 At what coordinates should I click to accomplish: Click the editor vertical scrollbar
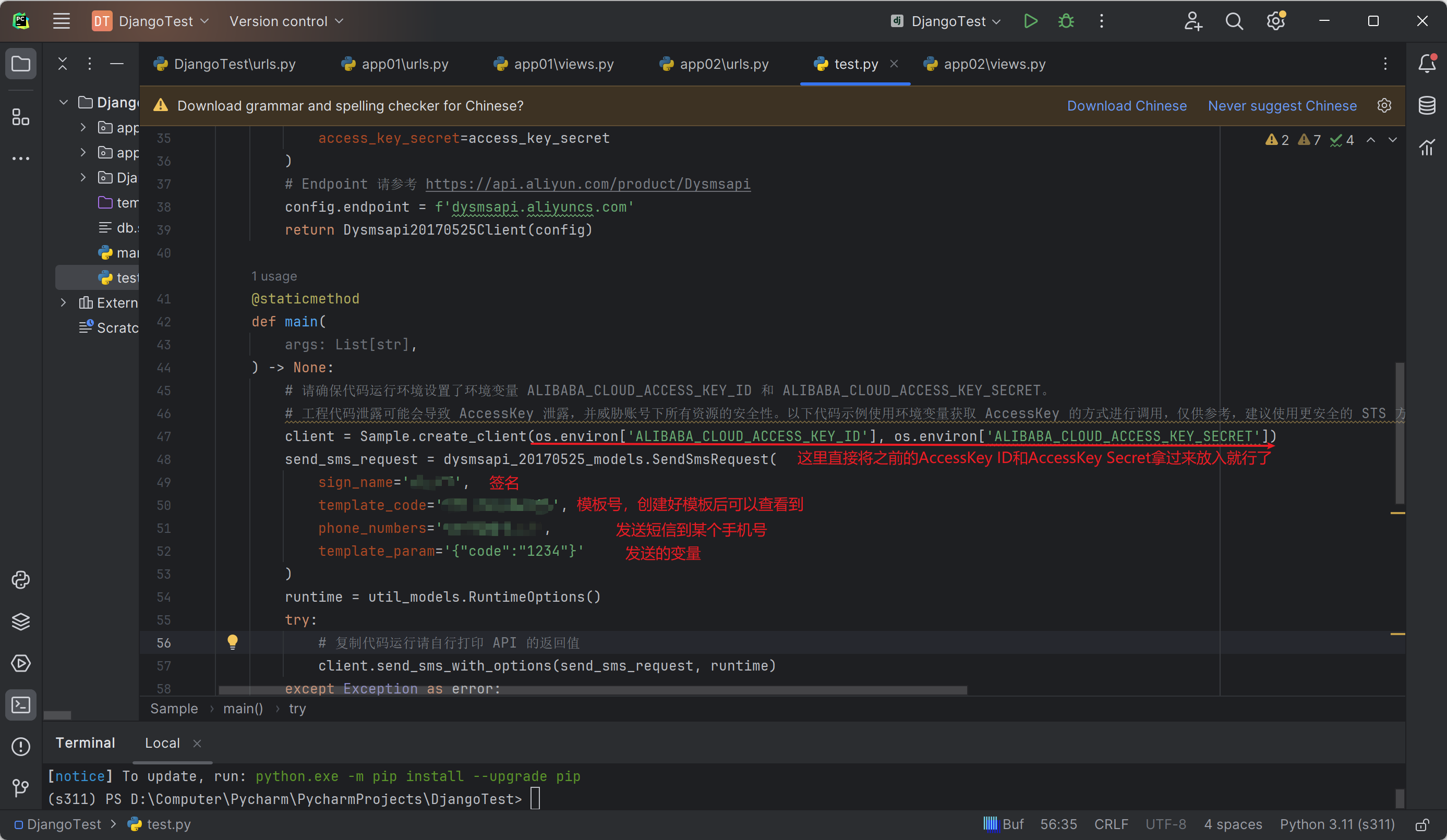tap(1400, 433)
